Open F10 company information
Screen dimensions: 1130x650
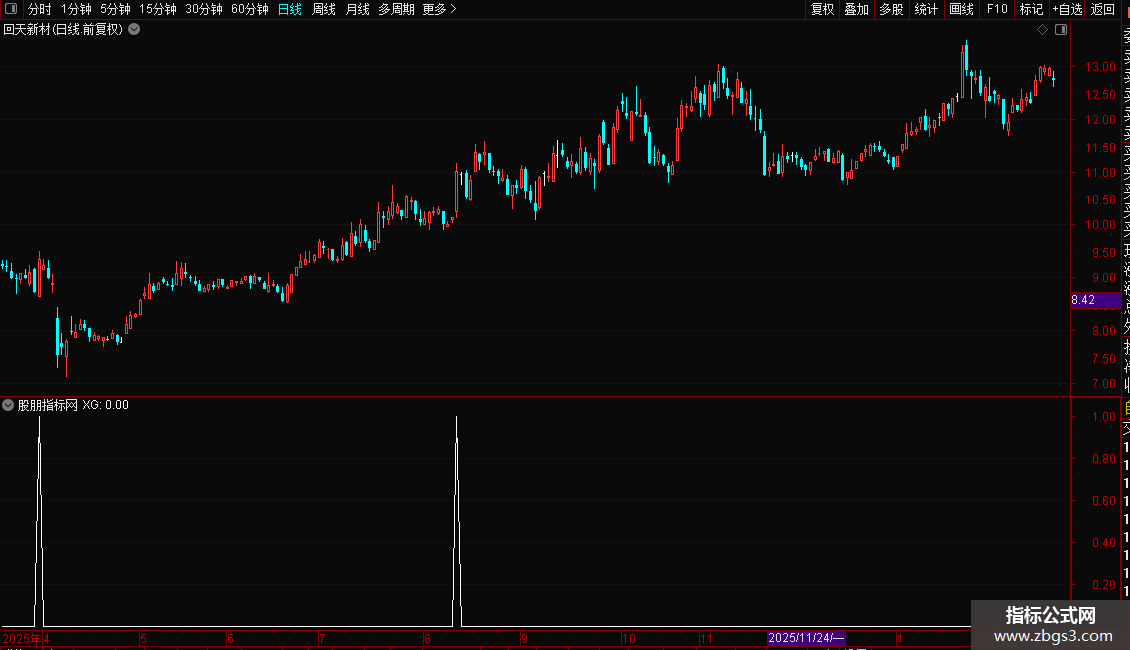point(997,9)
